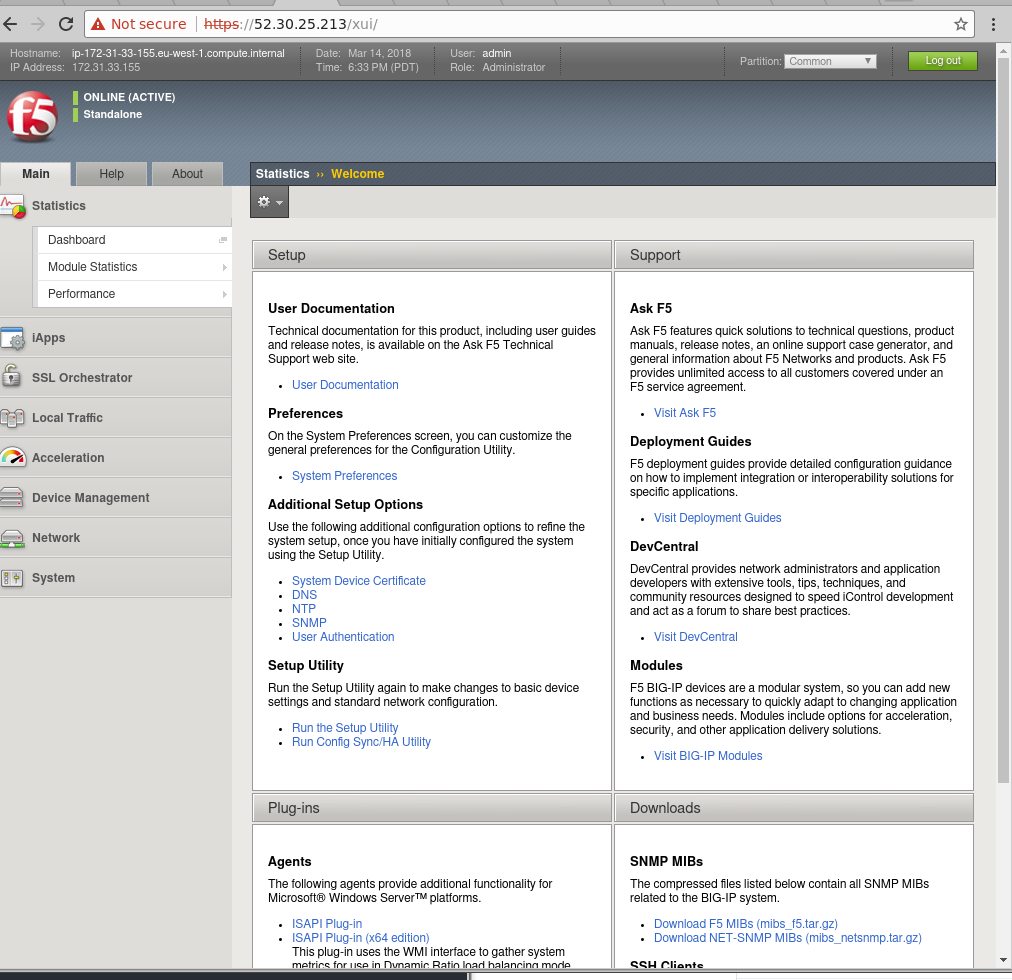This screenshot has height=980, width=1012.
Task: Click the F5 logo
Action: point(32,117)
